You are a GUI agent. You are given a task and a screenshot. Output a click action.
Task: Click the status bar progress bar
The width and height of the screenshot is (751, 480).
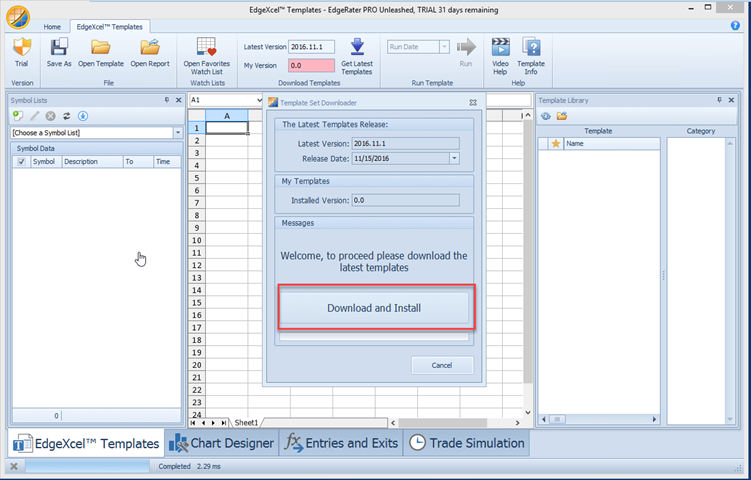click(87, 466)
